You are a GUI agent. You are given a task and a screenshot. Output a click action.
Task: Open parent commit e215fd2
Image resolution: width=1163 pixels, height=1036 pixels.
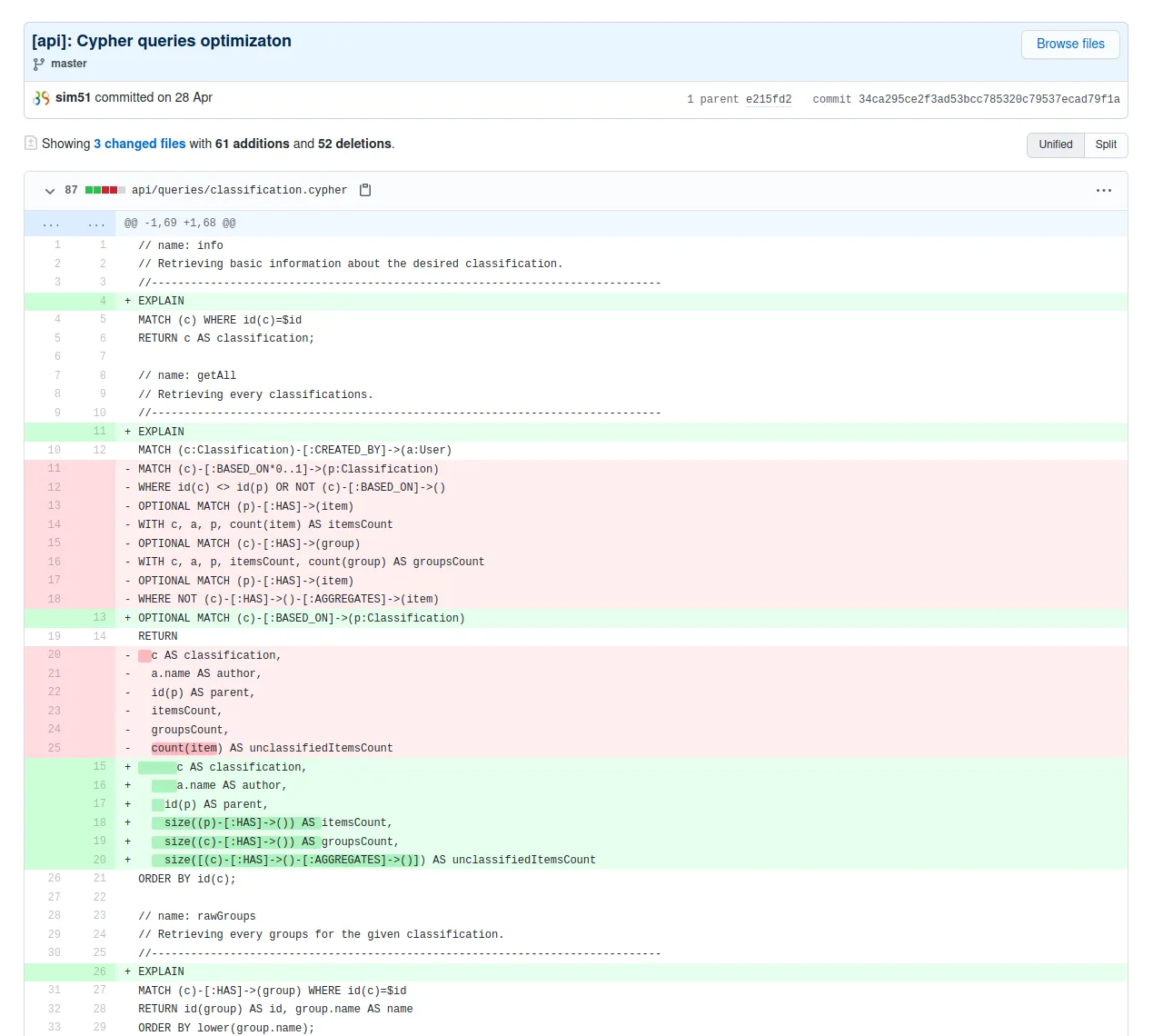(768, 99)
